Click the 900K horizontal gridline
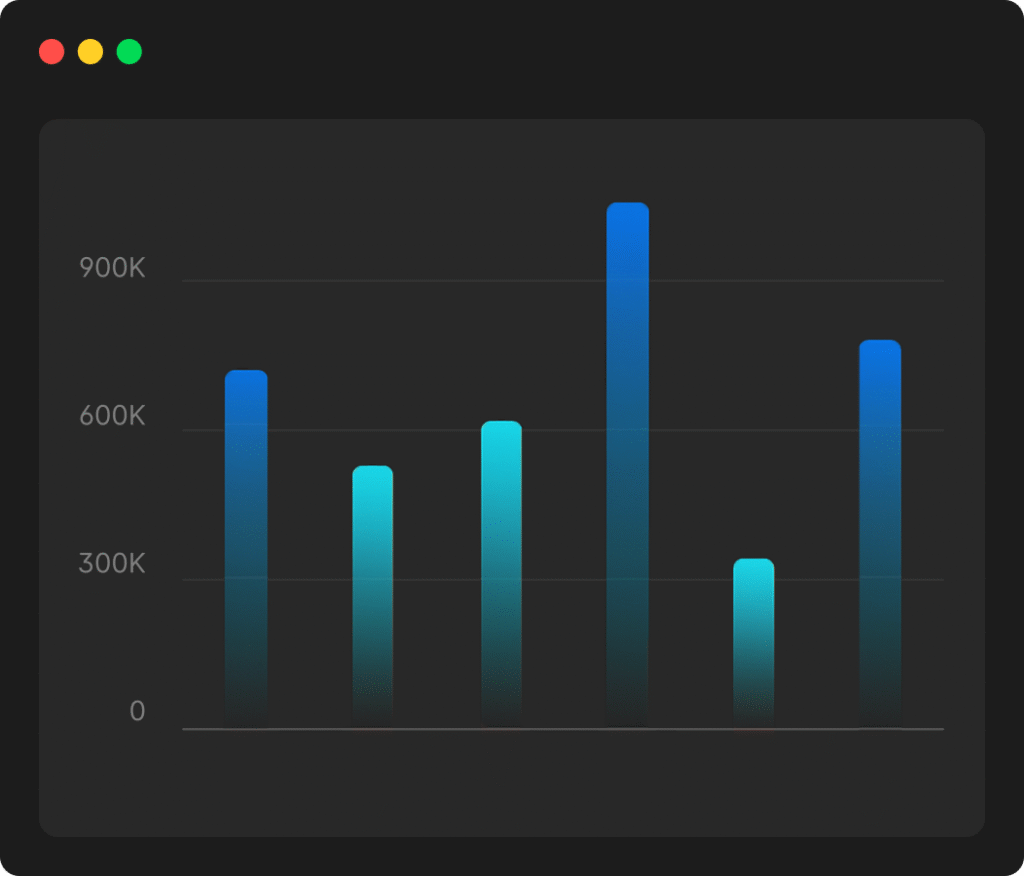Screen dimensions: 1024x876 (x=420, y=281)
